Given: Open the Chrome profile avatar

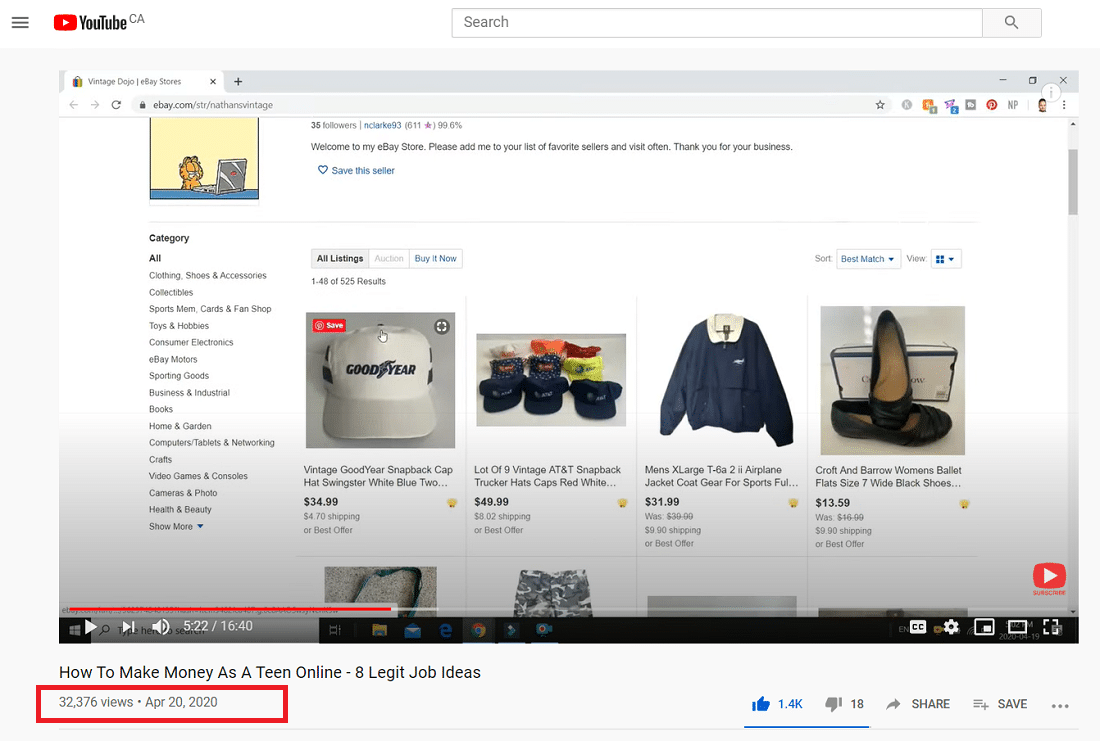Looking at the screenshot, I should (1042, 105).
